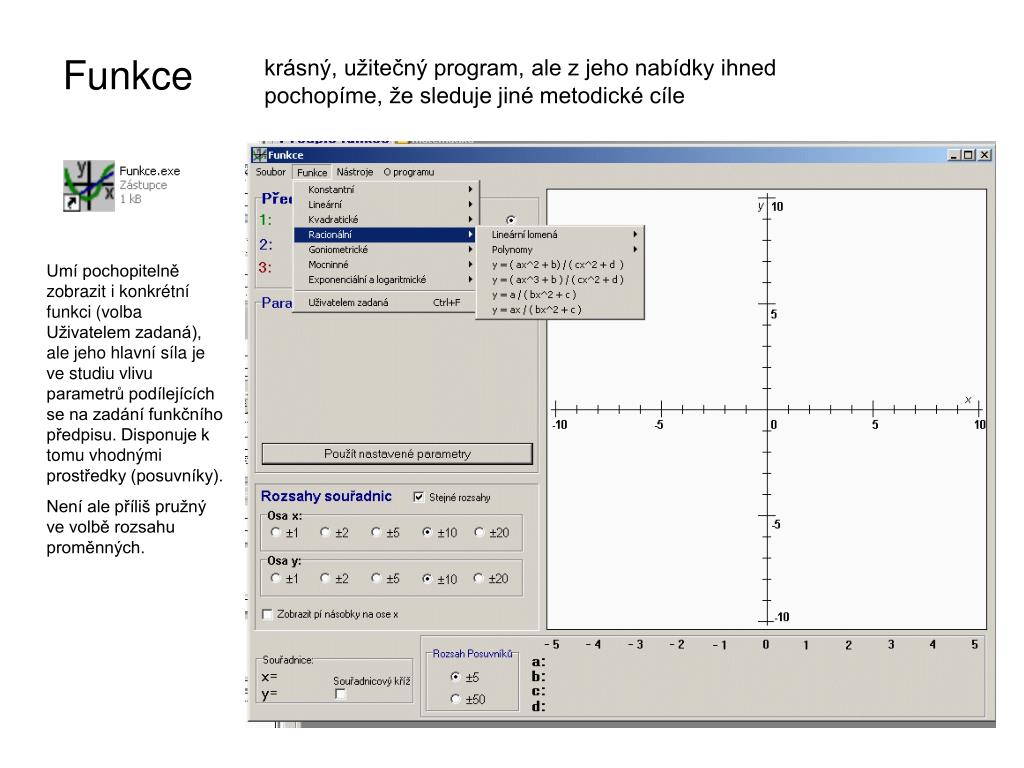
Task: Open the Soubor menu
Action: coord(270,172)
